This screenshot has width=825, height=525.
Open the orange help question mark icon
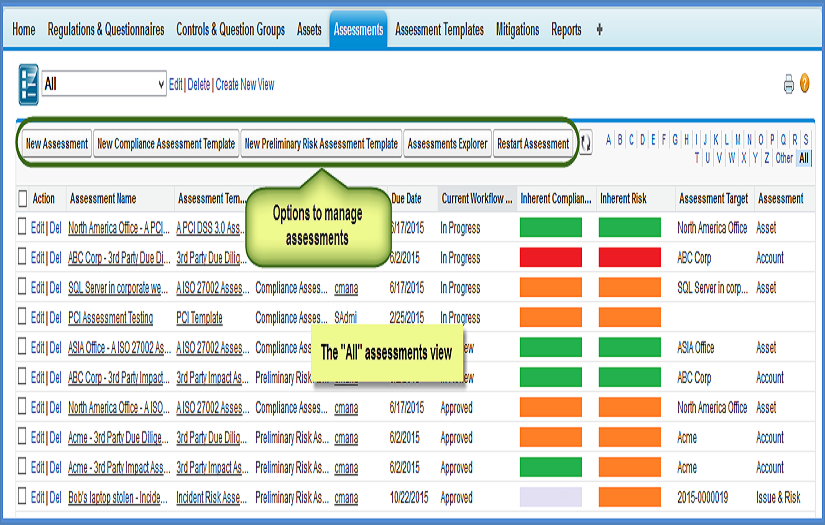click(804, 83)
